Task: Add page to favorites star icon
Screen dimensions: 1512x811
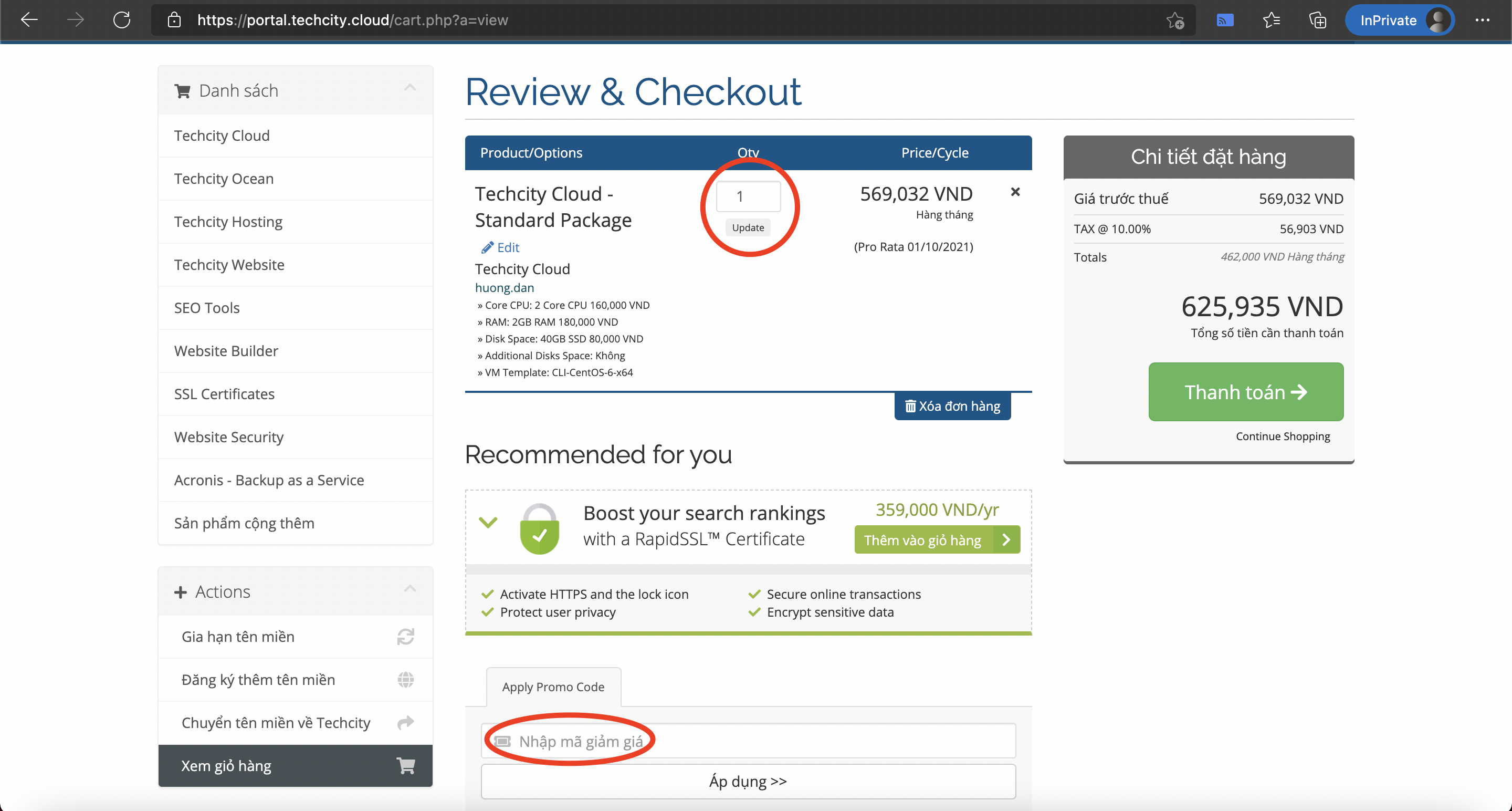Action: click(1175, 20)
